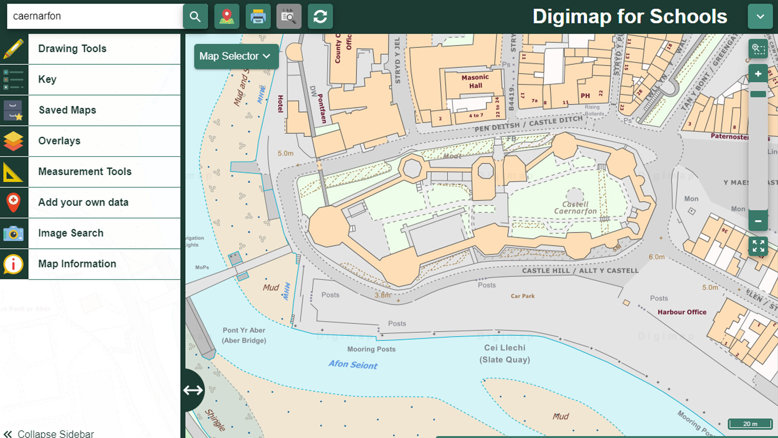Click the Map Information info icon

[x=13, y=264]
